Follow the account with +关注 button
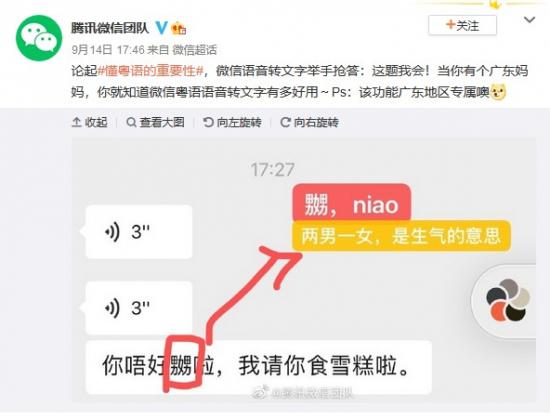This screenshot has height=419, width=550. (x=462, y=25)
